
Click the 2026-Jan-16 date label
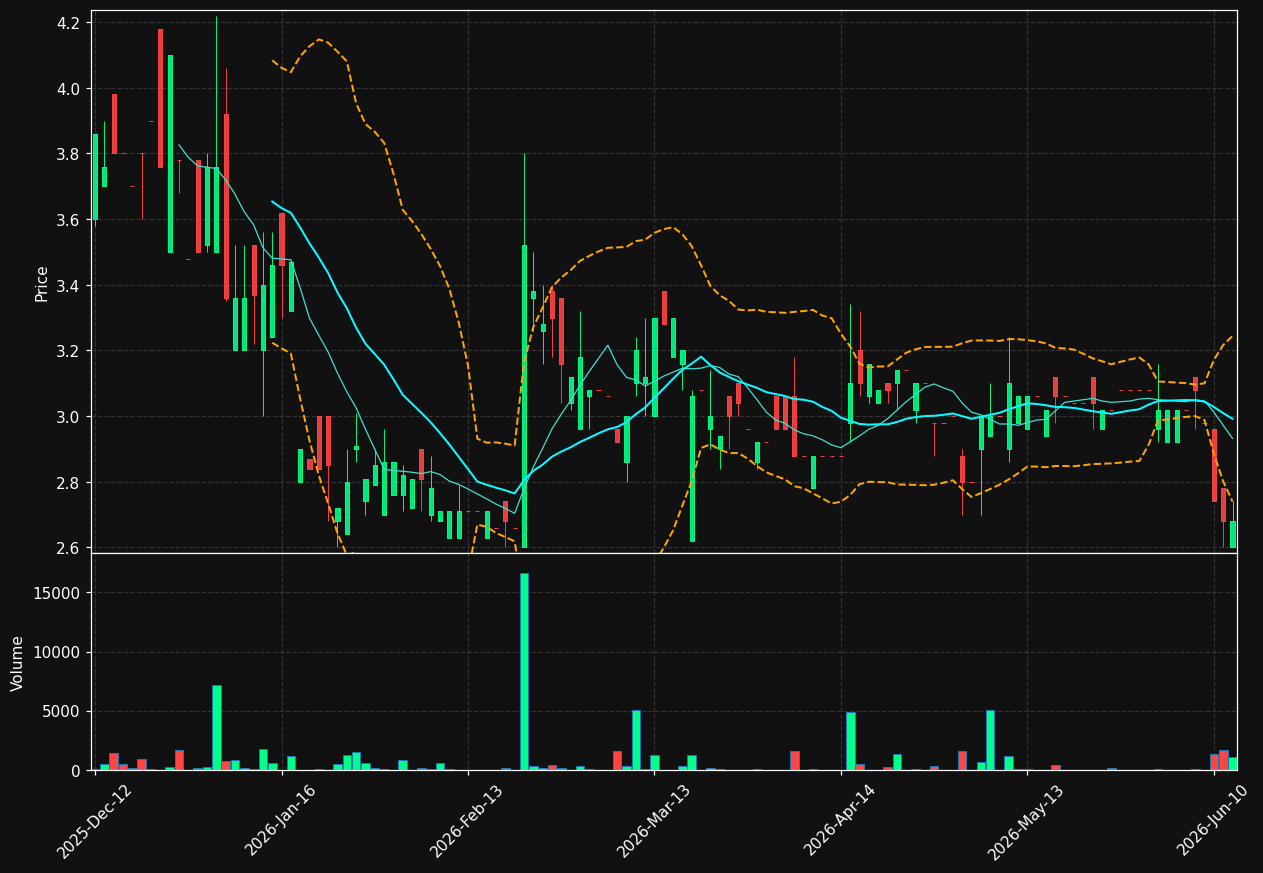[x=281, y=821]
